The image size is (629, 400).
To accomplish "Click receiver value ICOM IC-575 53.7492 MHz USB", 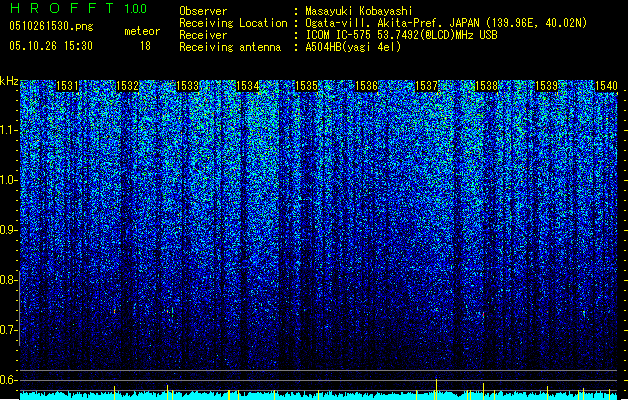I will (401, 35).
